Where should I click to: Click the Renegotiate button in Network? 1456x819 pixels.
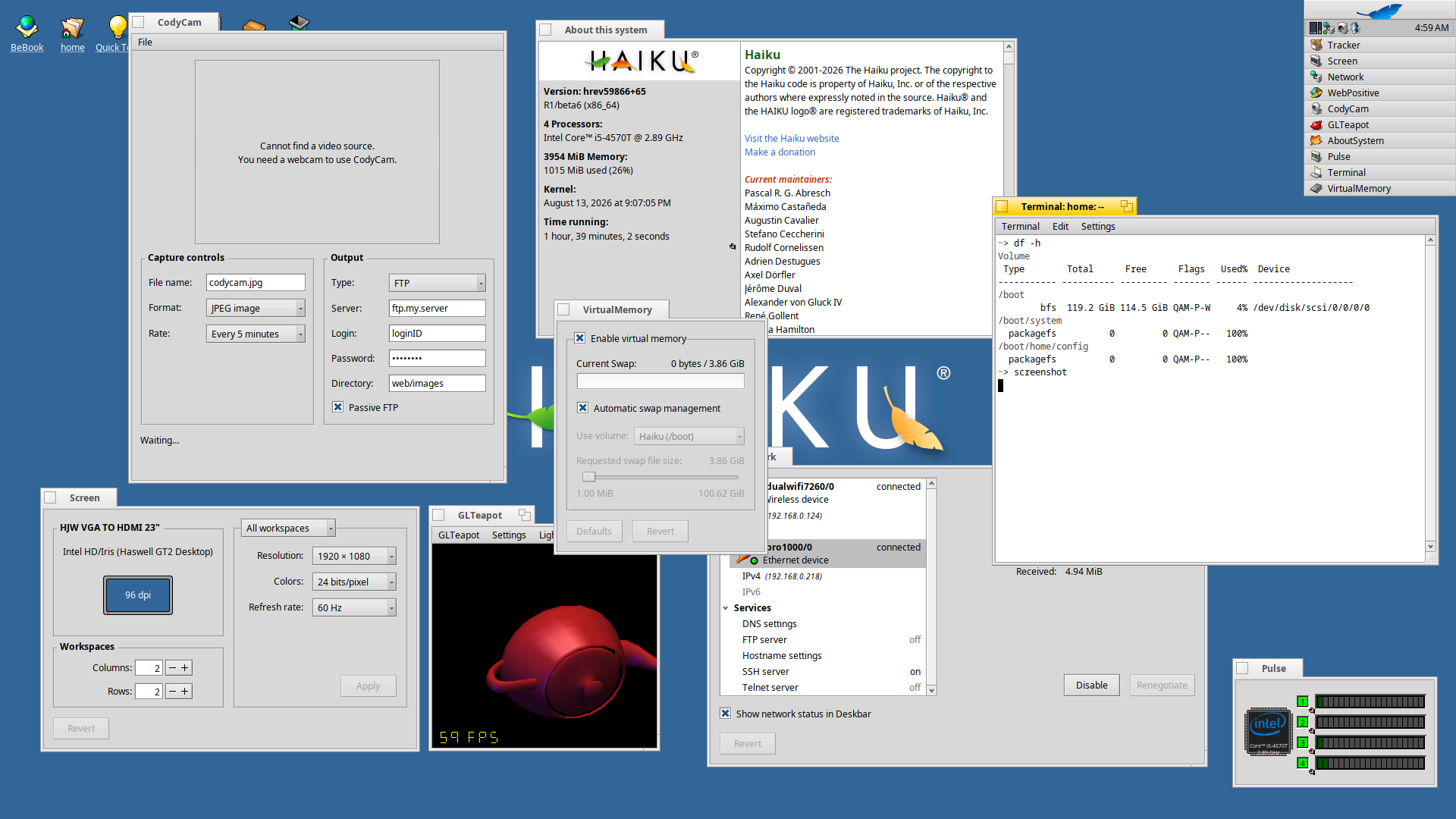pos(1162,685)
